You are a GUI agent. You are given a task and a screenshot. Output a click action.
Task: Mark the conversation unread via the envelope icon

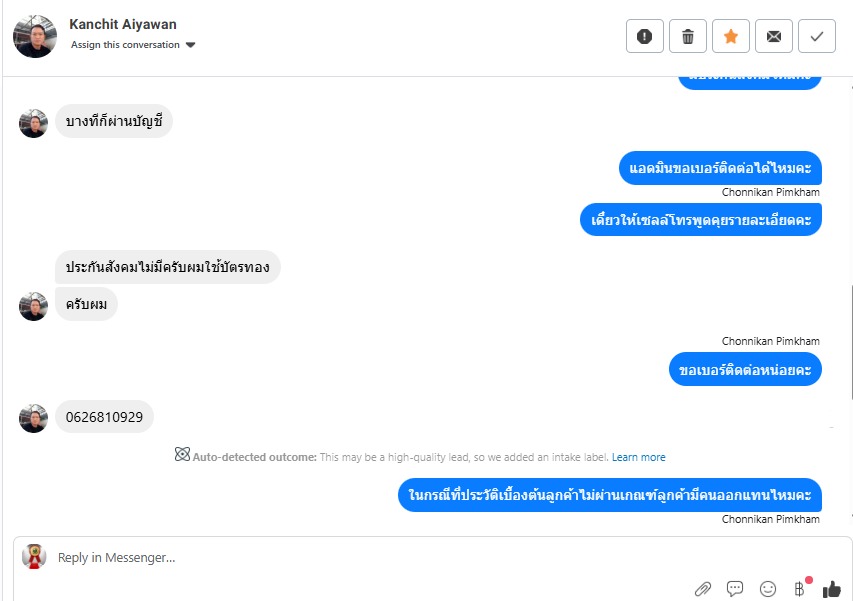(774, 36)
